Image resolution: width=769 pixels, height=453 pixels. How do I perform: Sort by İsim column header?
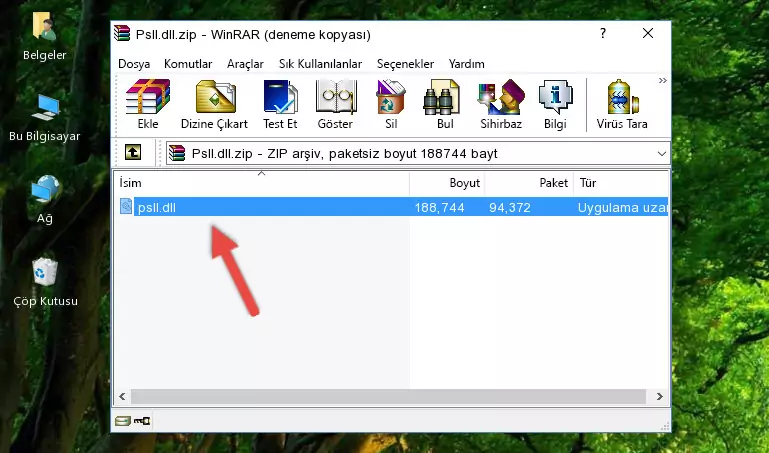pos(262,183)
